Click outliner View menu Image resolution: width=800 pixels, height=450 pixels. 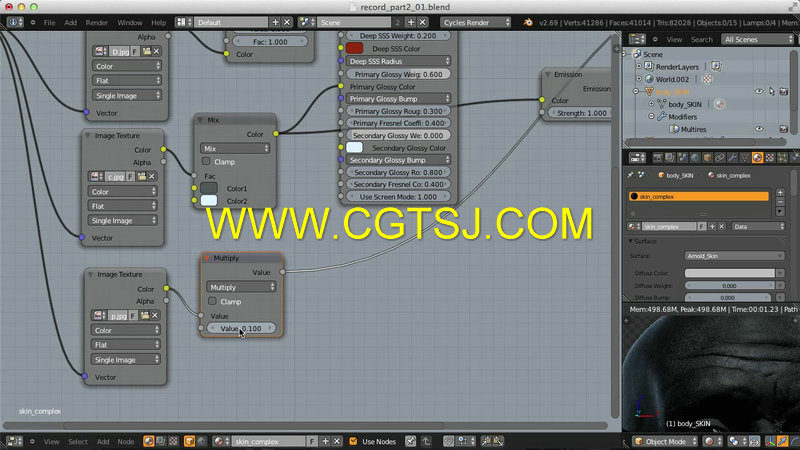674,39
